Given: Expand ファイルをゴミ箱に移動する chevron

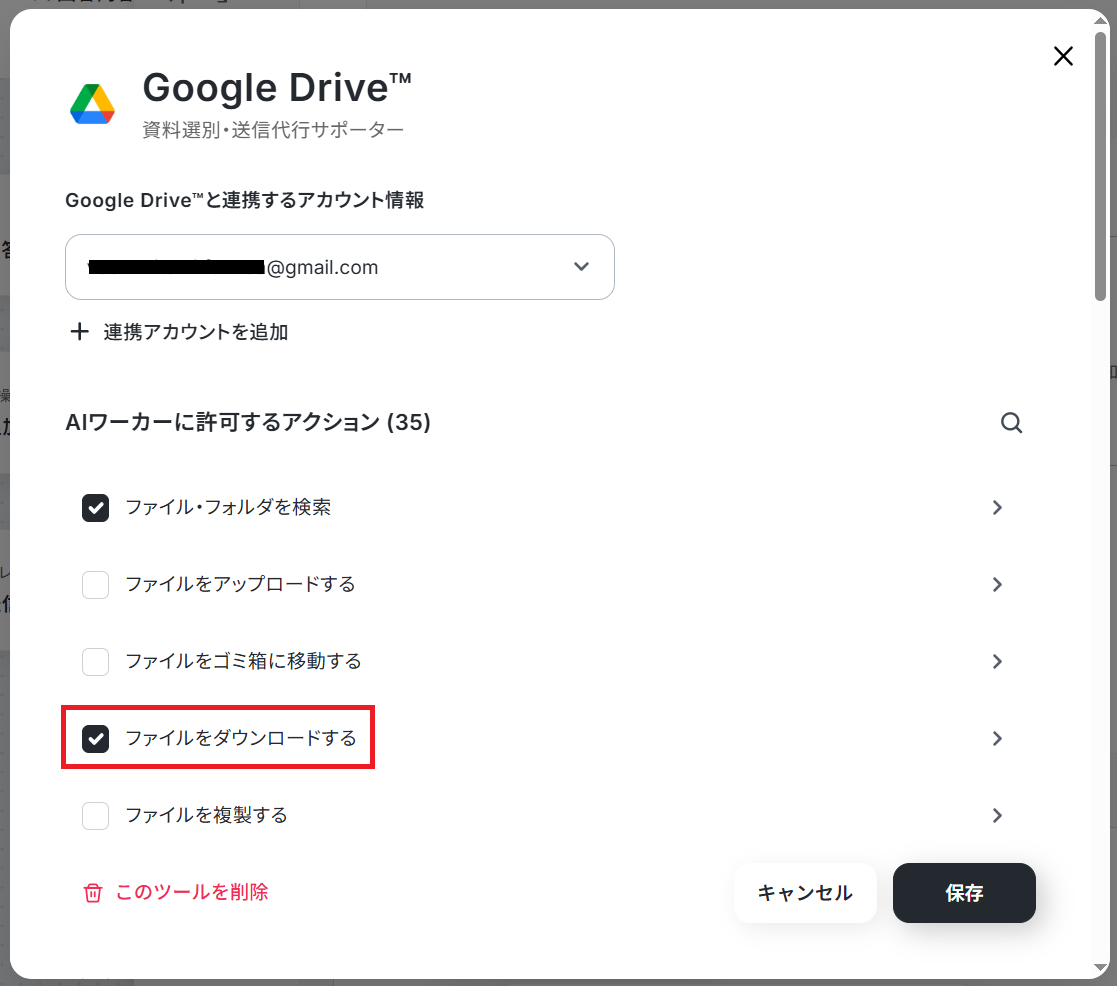Looking at the screenshot, I should point(997,662).
